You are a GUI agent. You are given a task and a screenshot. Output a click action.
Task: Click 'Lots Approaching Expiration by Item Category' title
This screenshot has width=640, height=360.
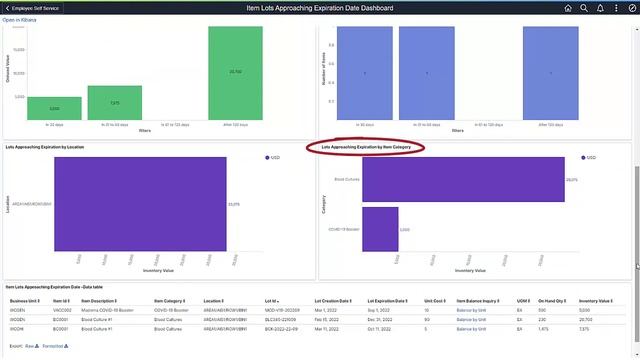click(366, 147)
